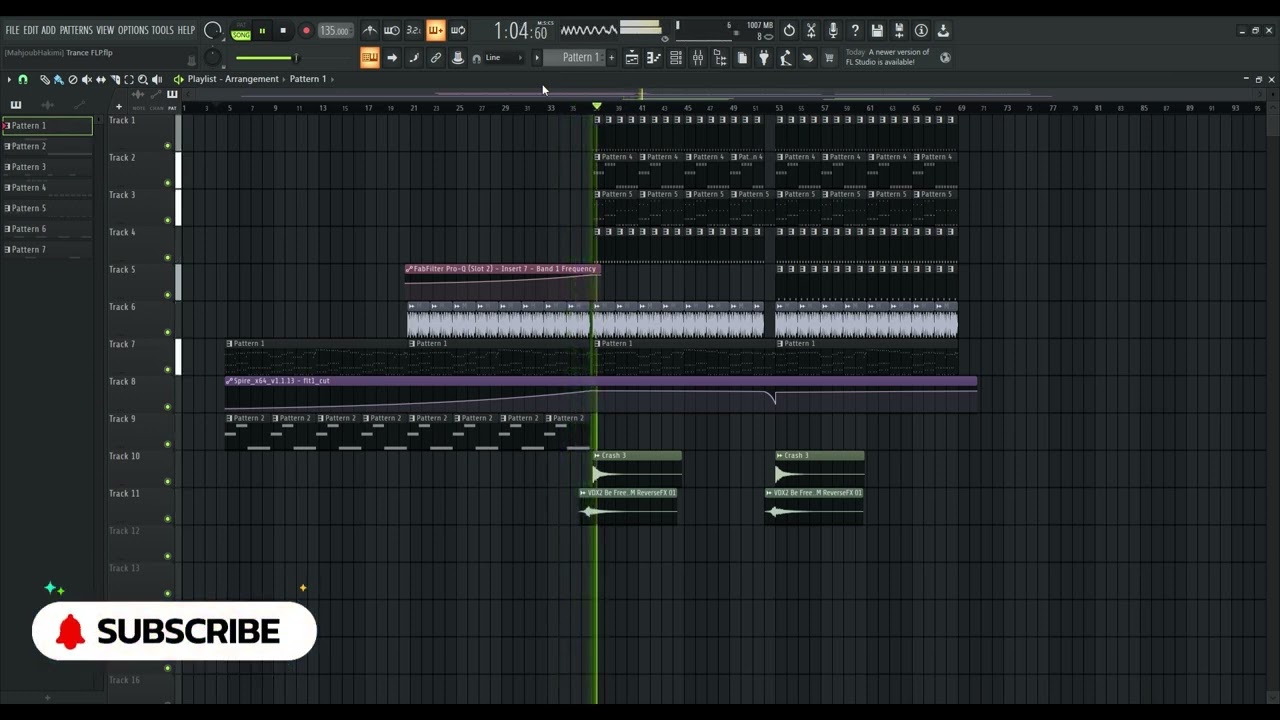
Task: Toggle typing keyboard to piano
Action: point(370,57)
